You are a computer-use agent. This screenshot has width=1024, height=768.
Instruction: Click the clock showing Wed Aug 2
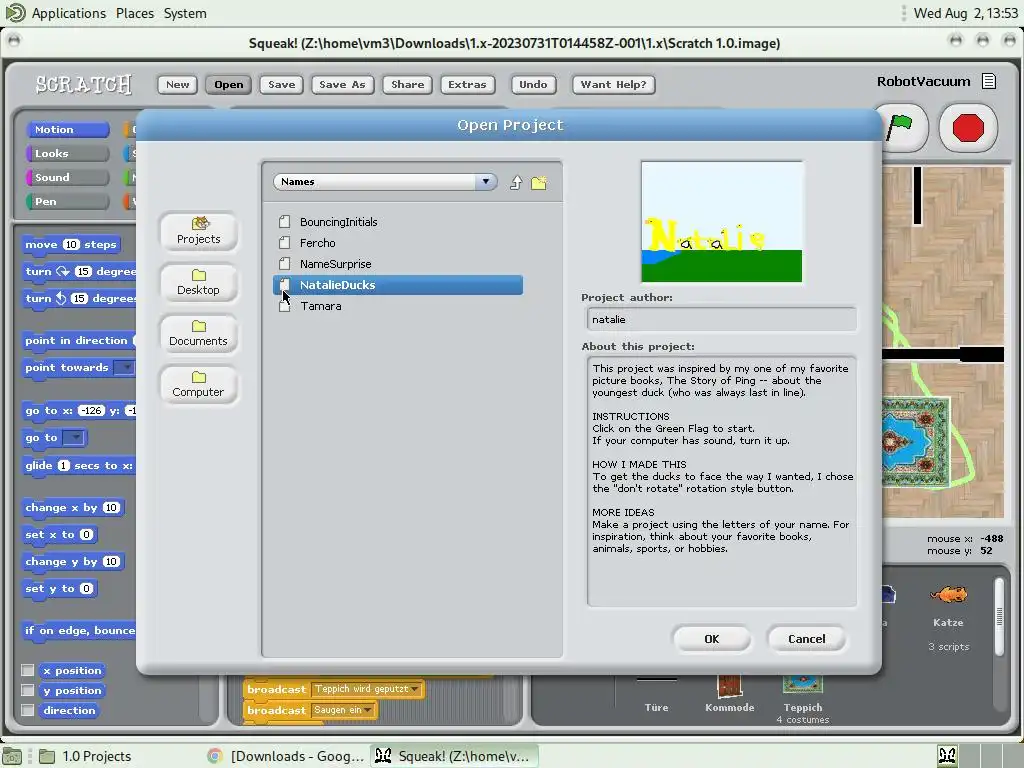coord(965,13)
